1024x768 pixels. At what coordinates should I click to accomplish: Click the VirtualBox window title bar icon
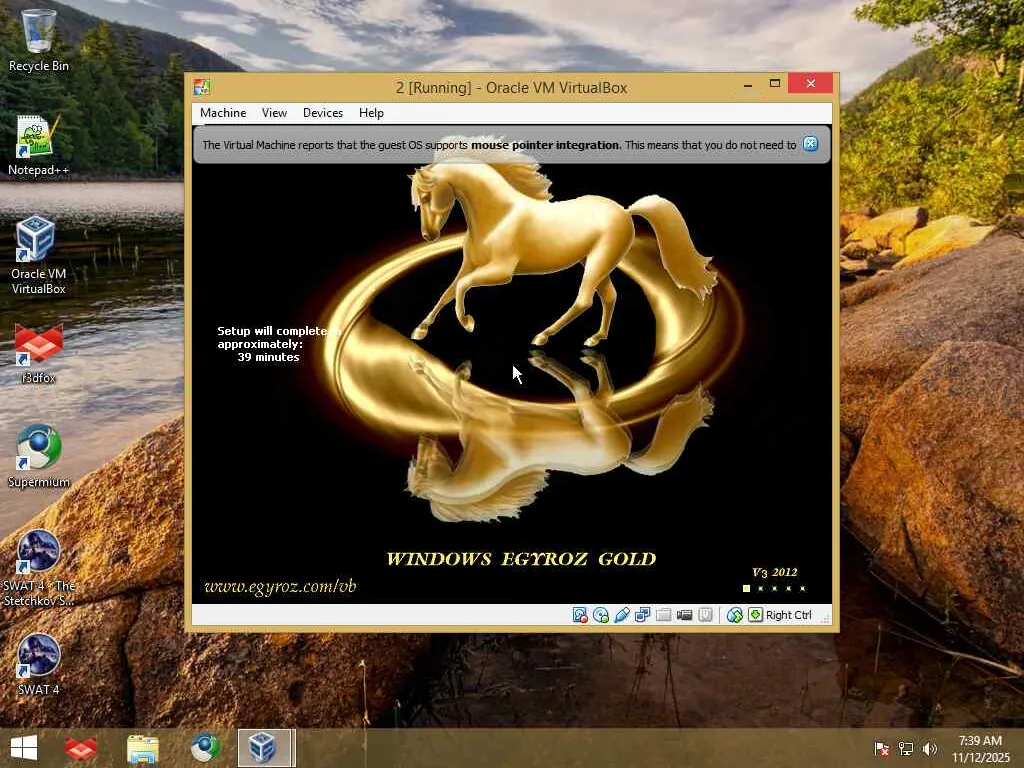pos(202,87)
